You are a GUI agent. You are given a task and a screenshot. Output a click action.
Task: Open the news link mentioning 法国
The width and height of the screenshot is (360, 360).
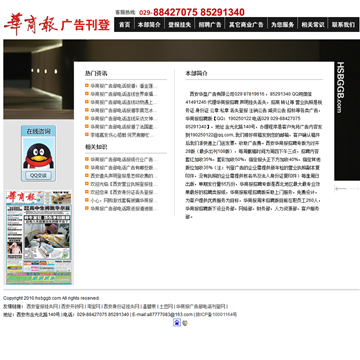pyautogui.click(x=124, y=127)
